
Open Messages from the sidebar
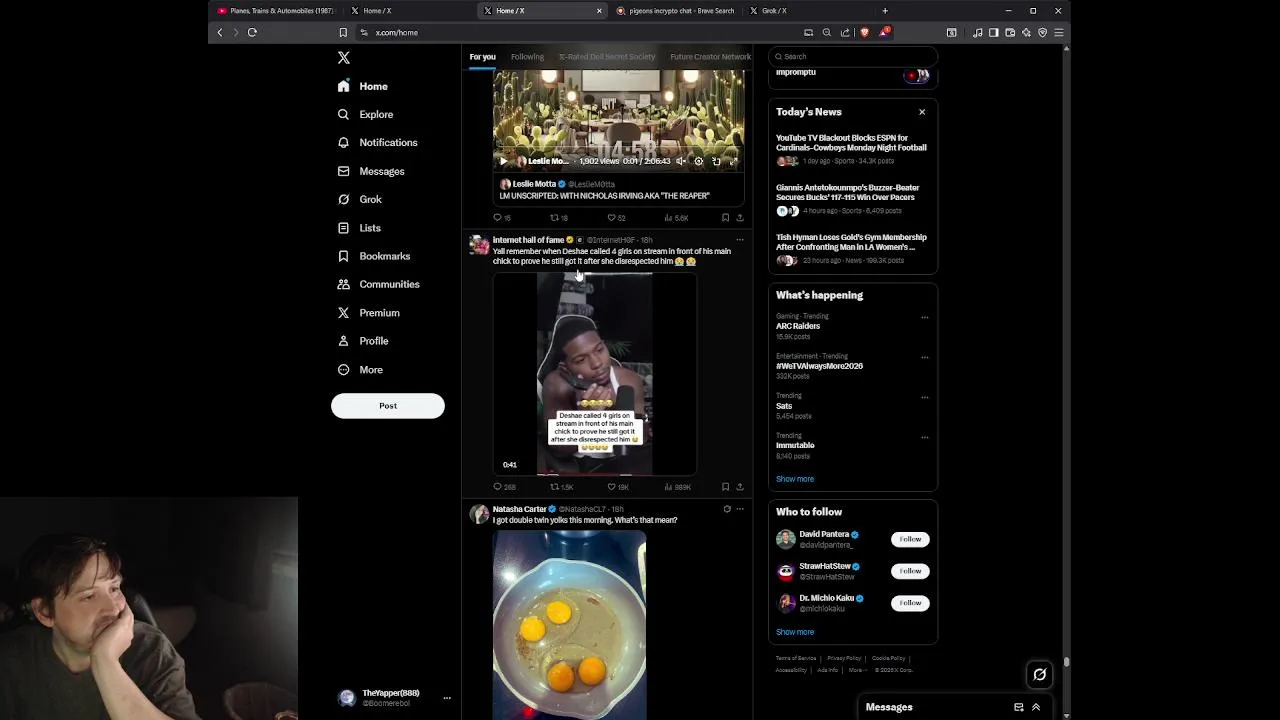click(x=371, y=171)
